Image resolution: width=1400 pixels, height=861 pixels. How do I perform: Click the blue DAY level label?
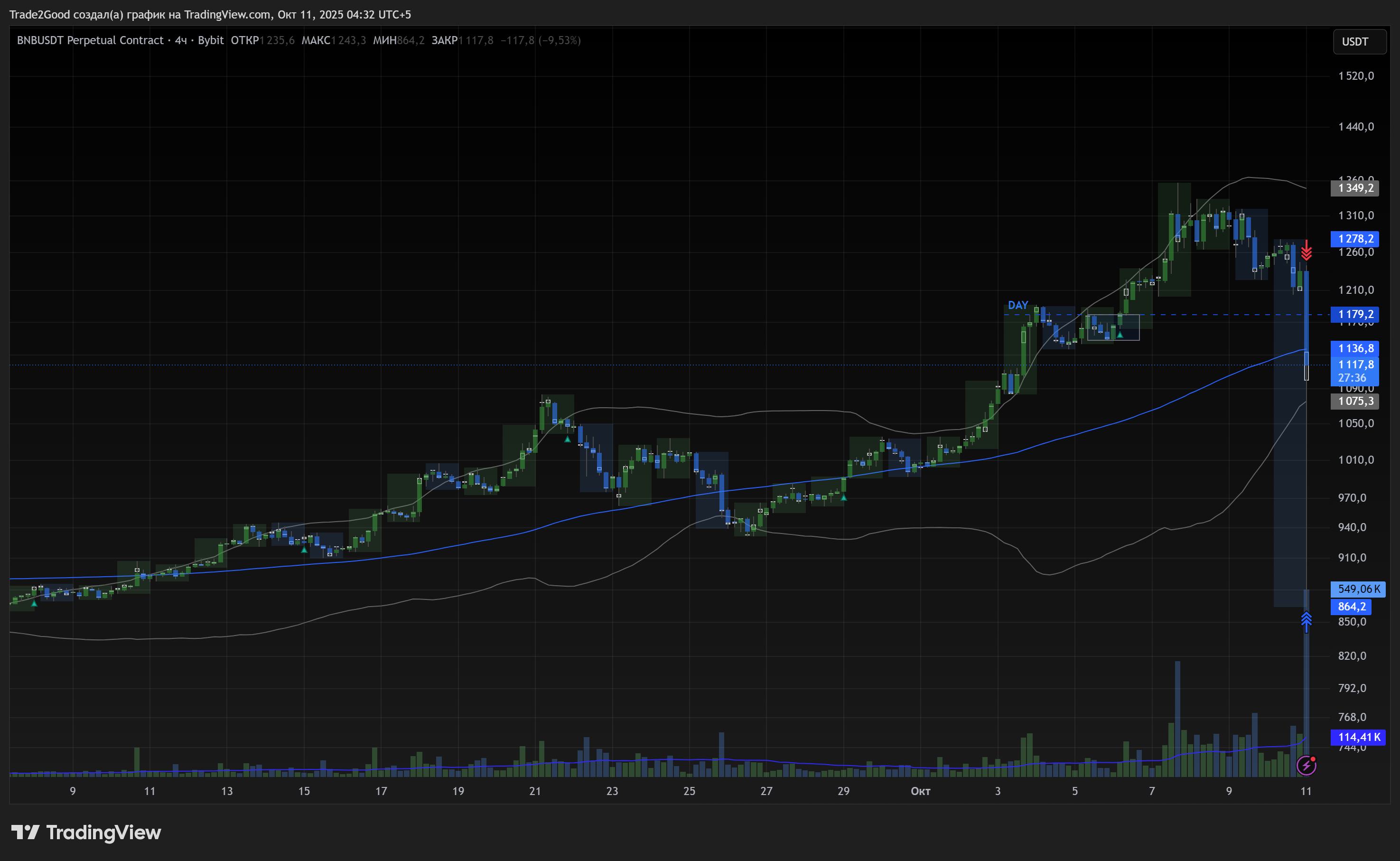pyautogui.click(x=1017, y=305)
